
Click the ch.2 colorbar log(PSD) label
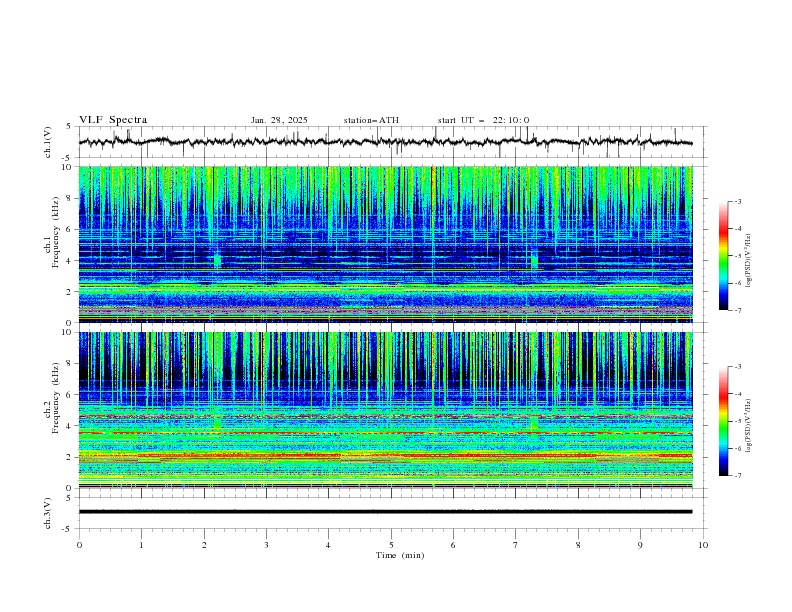pos(748,426)
